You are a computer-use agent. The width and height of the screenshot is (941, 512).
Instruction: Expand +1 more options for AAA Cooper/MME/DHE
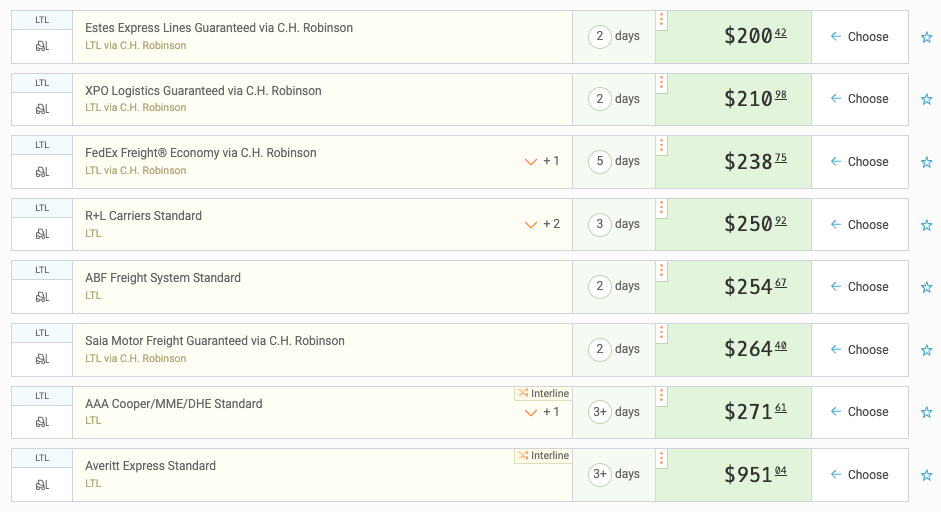click(x=542, y=412)
